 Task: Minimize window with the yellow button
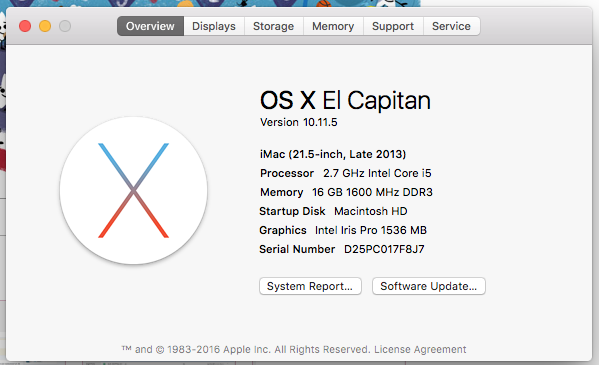coord(45,26)
